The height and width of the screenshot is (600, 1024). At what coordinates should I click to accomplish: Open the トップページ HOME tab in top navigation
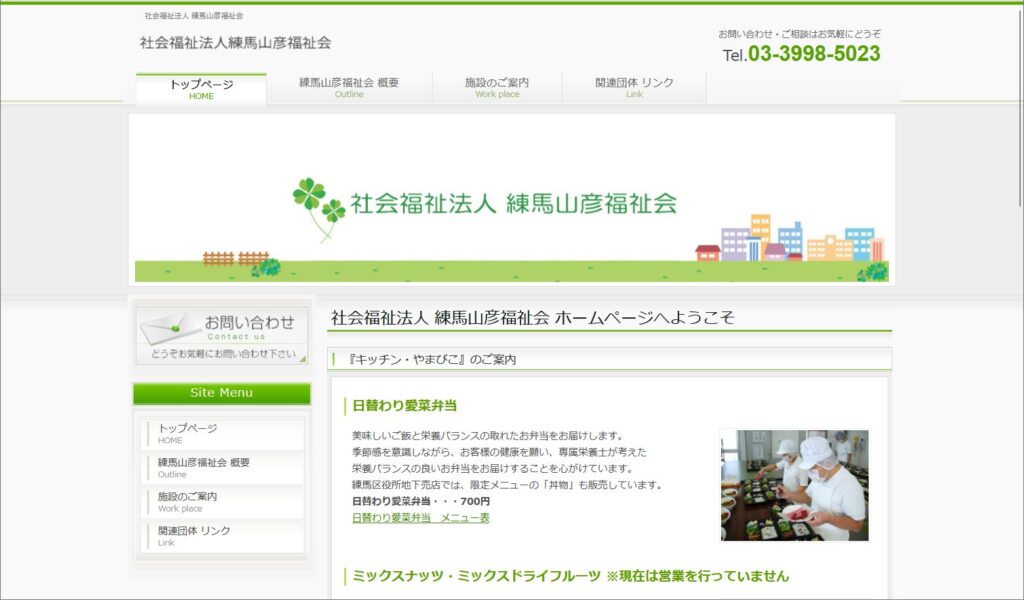pyautogui.click(x=201, y=89)
